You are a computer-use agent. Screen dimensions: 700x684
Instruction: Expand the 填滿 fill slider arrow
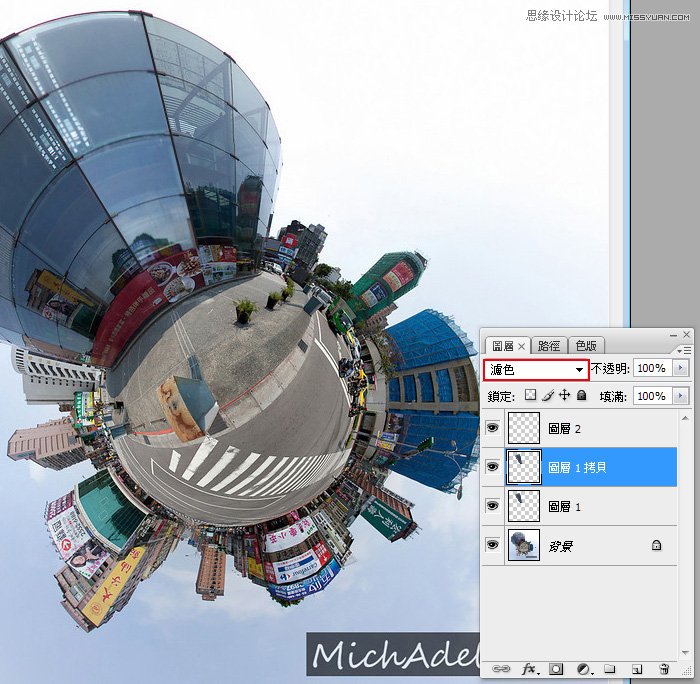click(682, 396)
